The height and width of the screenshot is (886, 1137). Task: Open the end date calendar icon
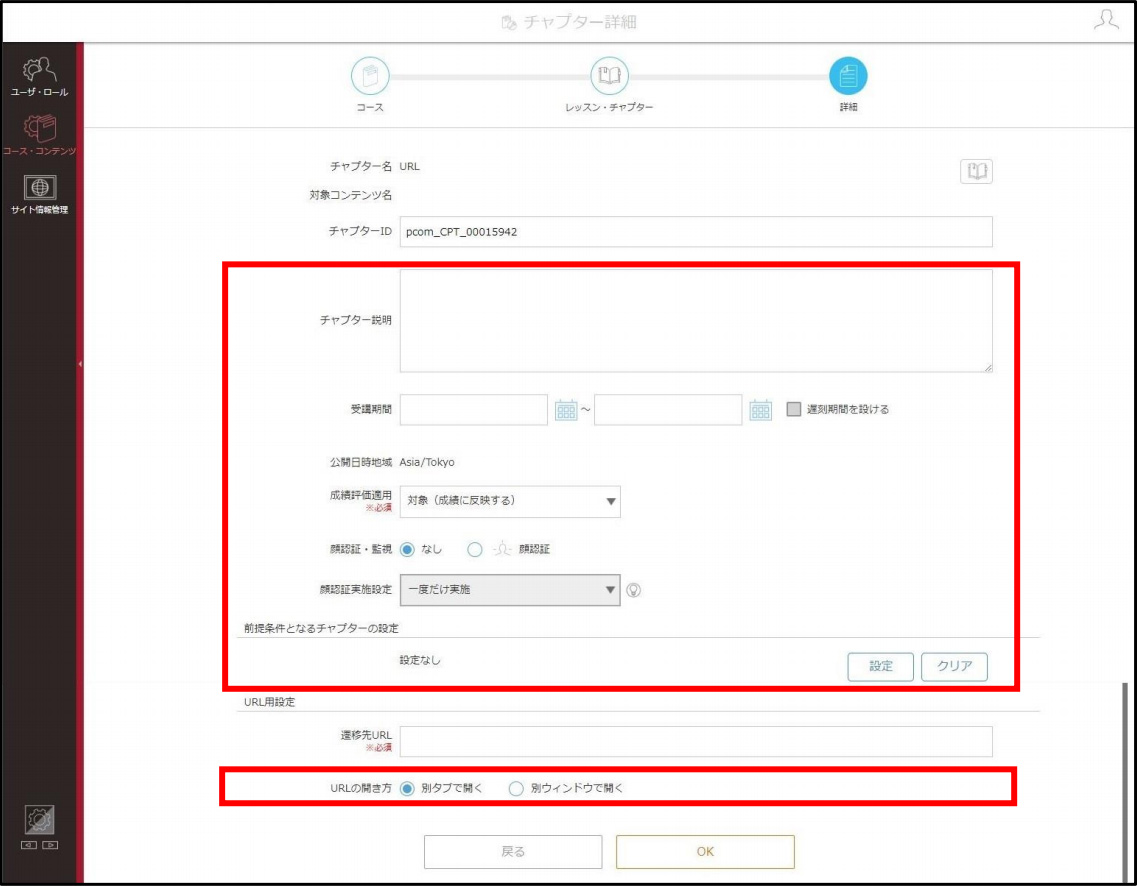coord(760,410)
